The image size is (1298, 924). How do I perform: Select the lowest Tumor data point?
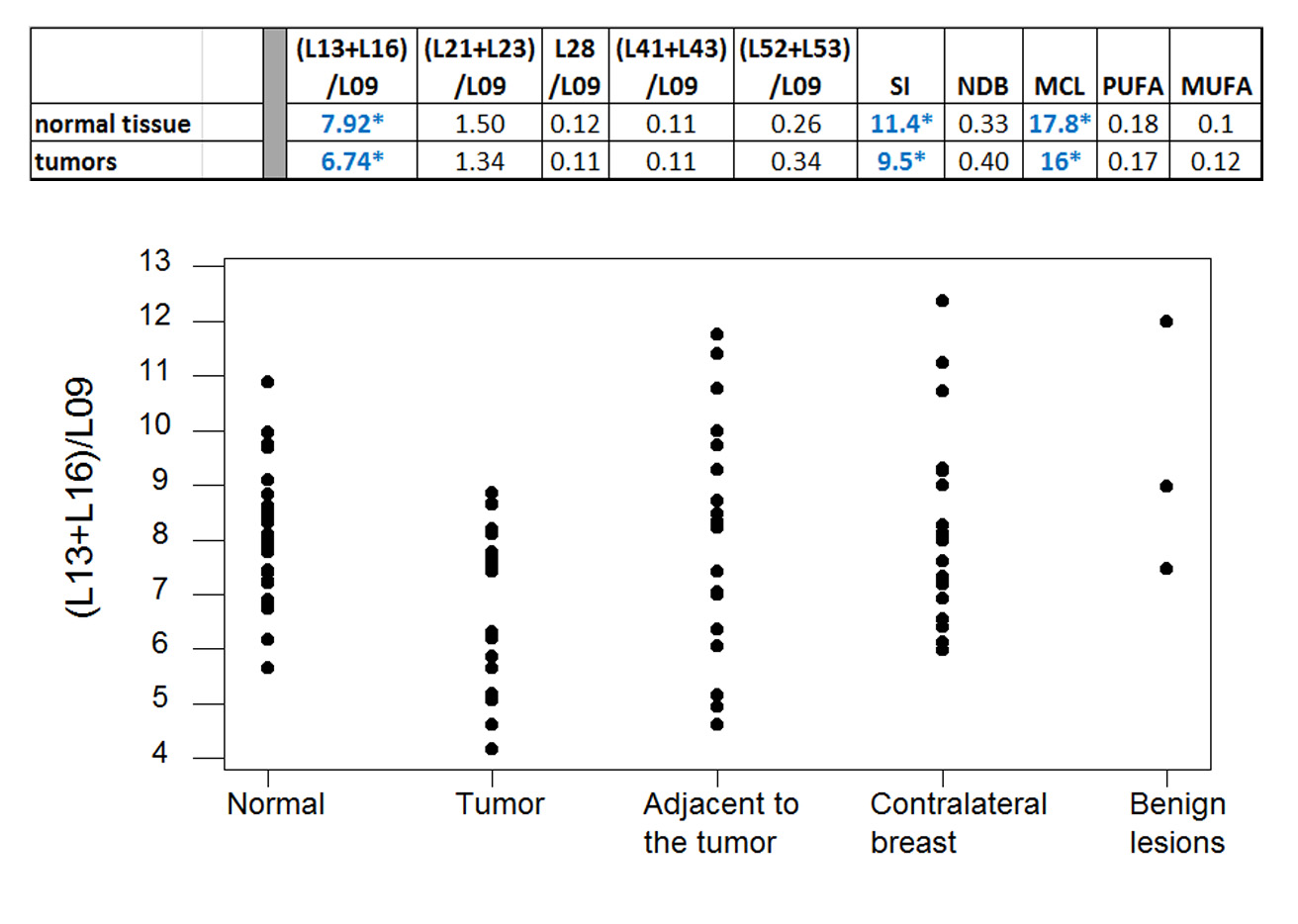(x=492, y=749)
